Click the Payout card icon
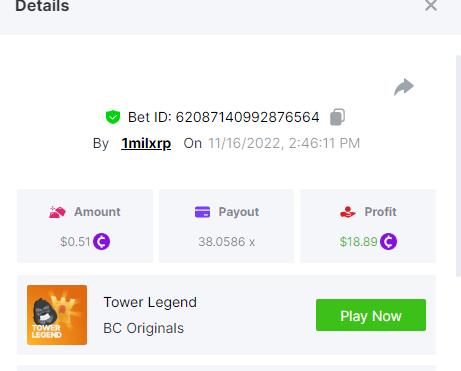461x371 pixels. click(x=202, y=212)
